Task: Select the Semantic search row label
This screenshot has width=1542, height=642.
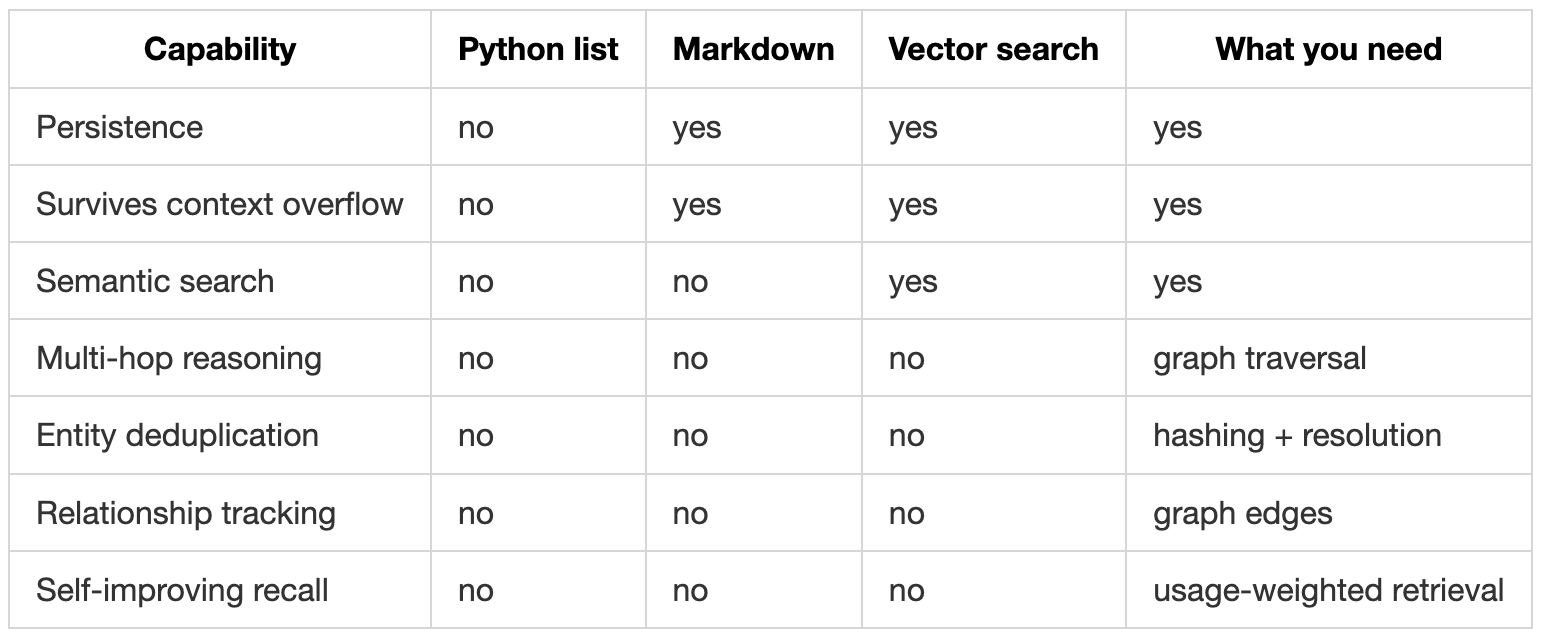Action: pyautogui.click(x=155, y=281)
